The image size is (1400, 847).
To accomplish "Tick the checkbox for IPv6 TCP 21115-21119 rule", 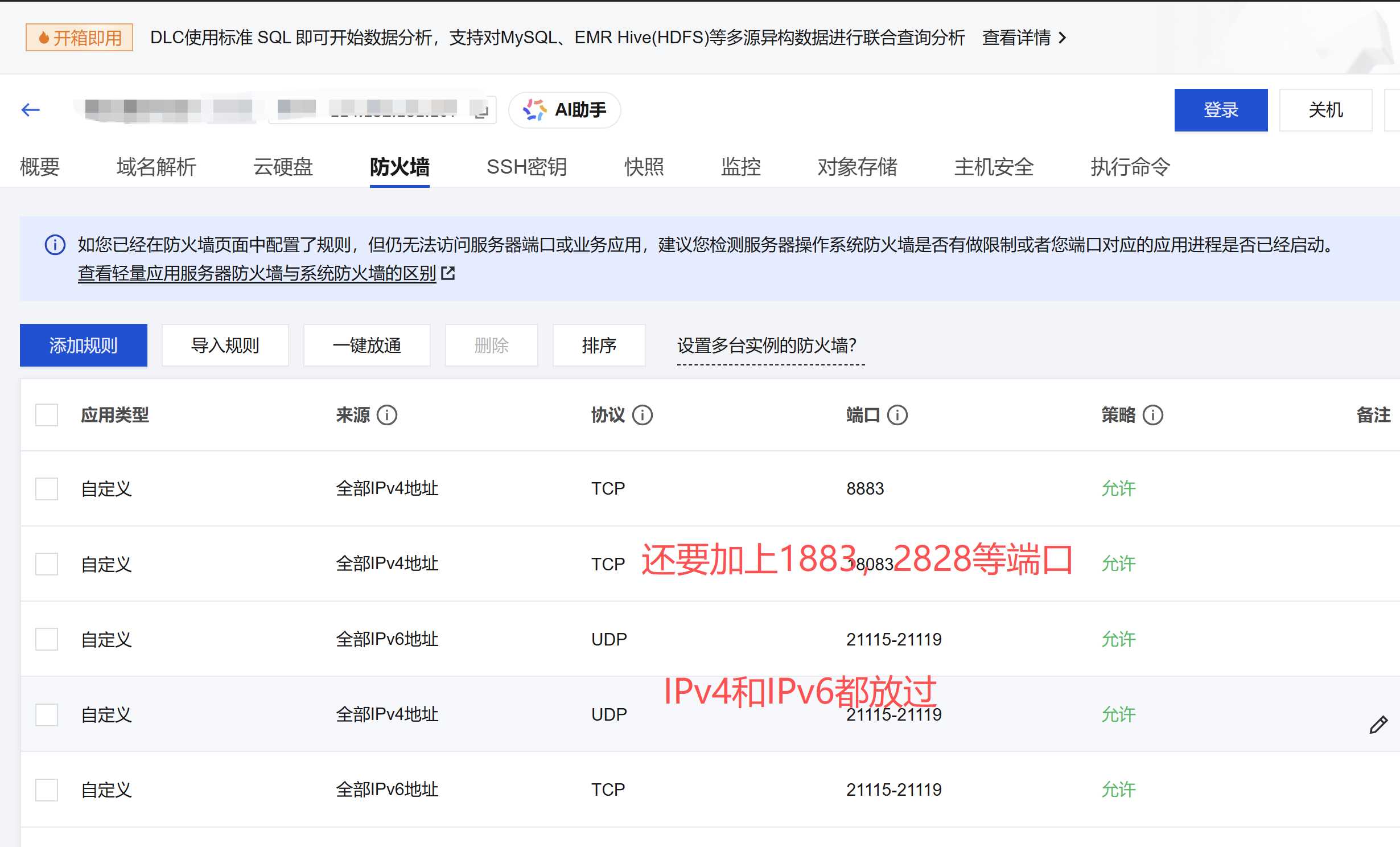I will (x=47, y=790).
